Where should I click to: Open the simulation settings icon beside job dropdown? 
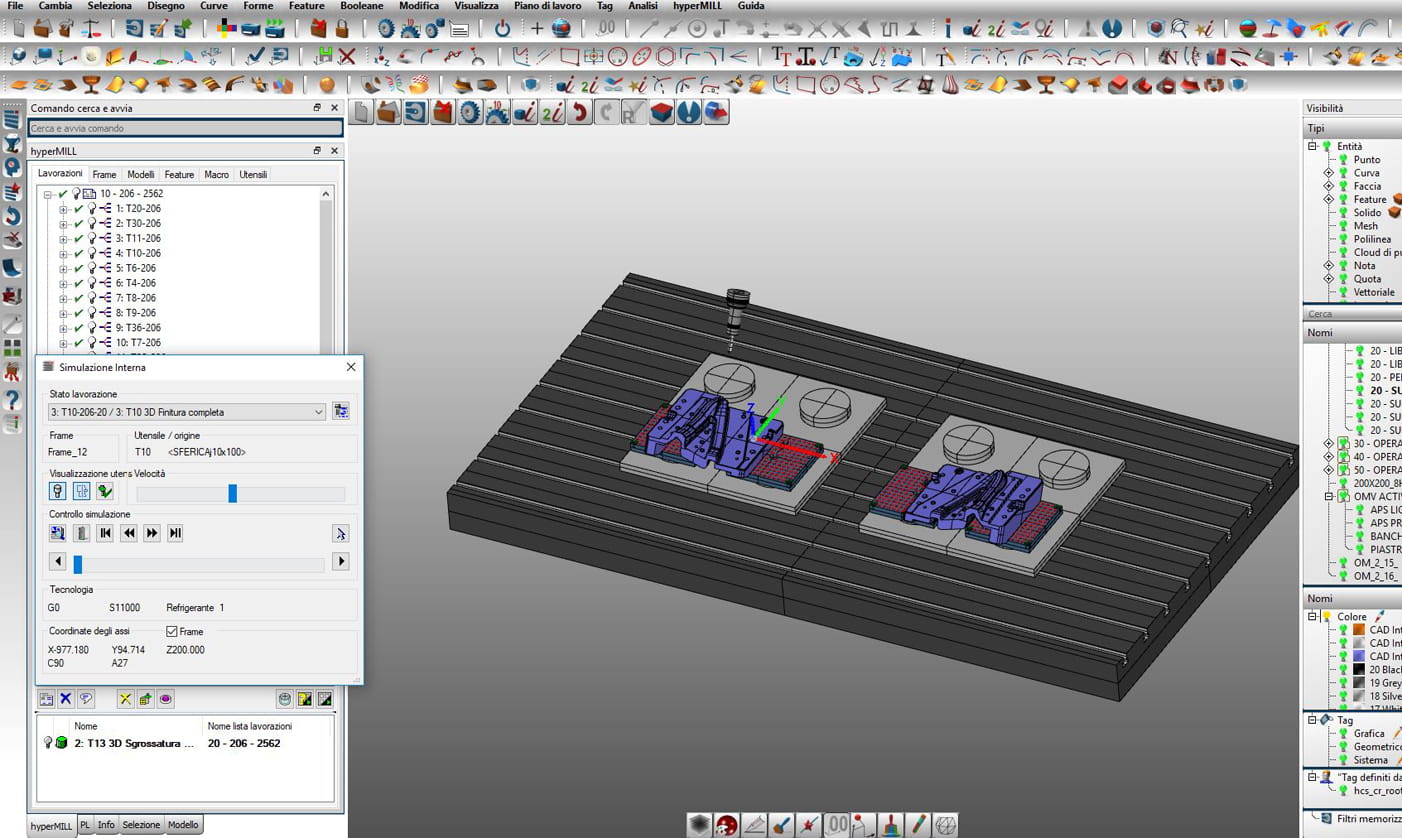click(341, 411)
